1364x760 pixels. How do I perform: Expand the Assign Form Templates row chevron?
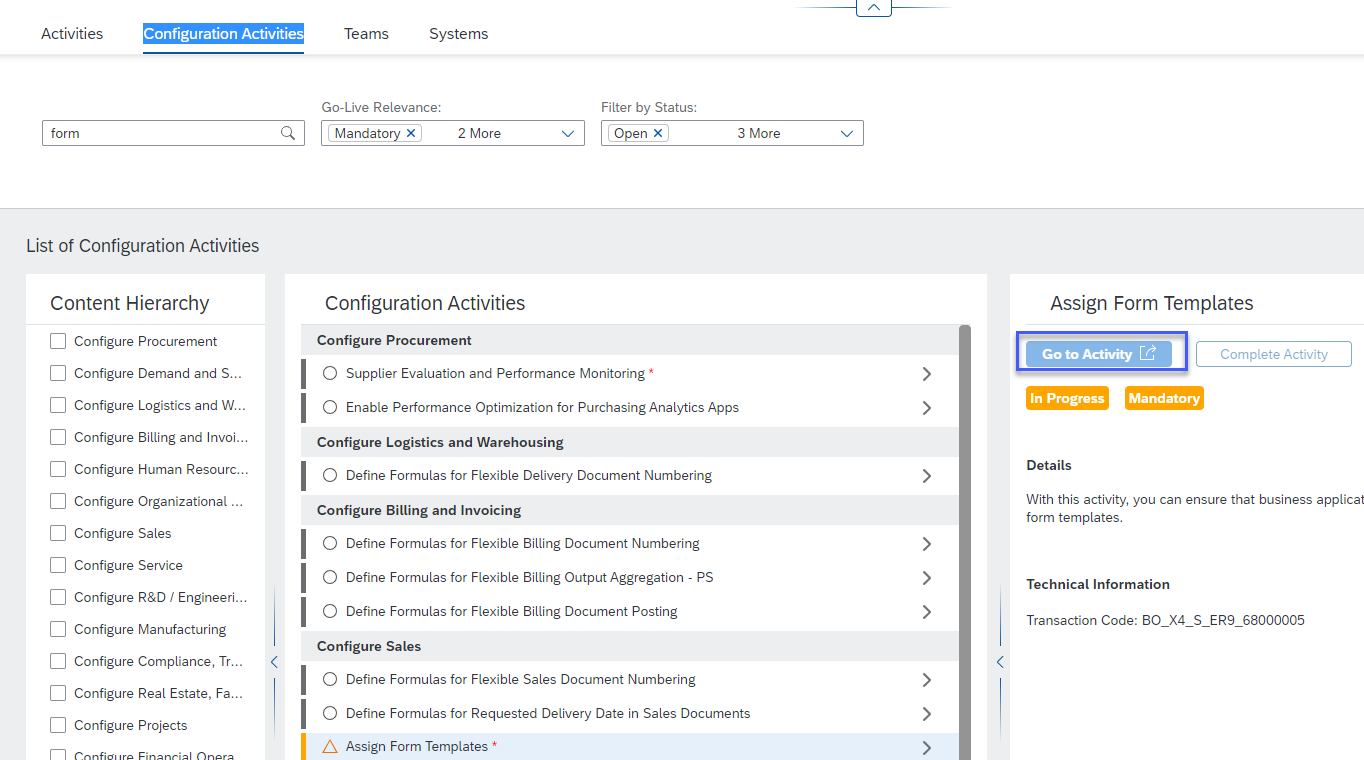coord(926,747)
